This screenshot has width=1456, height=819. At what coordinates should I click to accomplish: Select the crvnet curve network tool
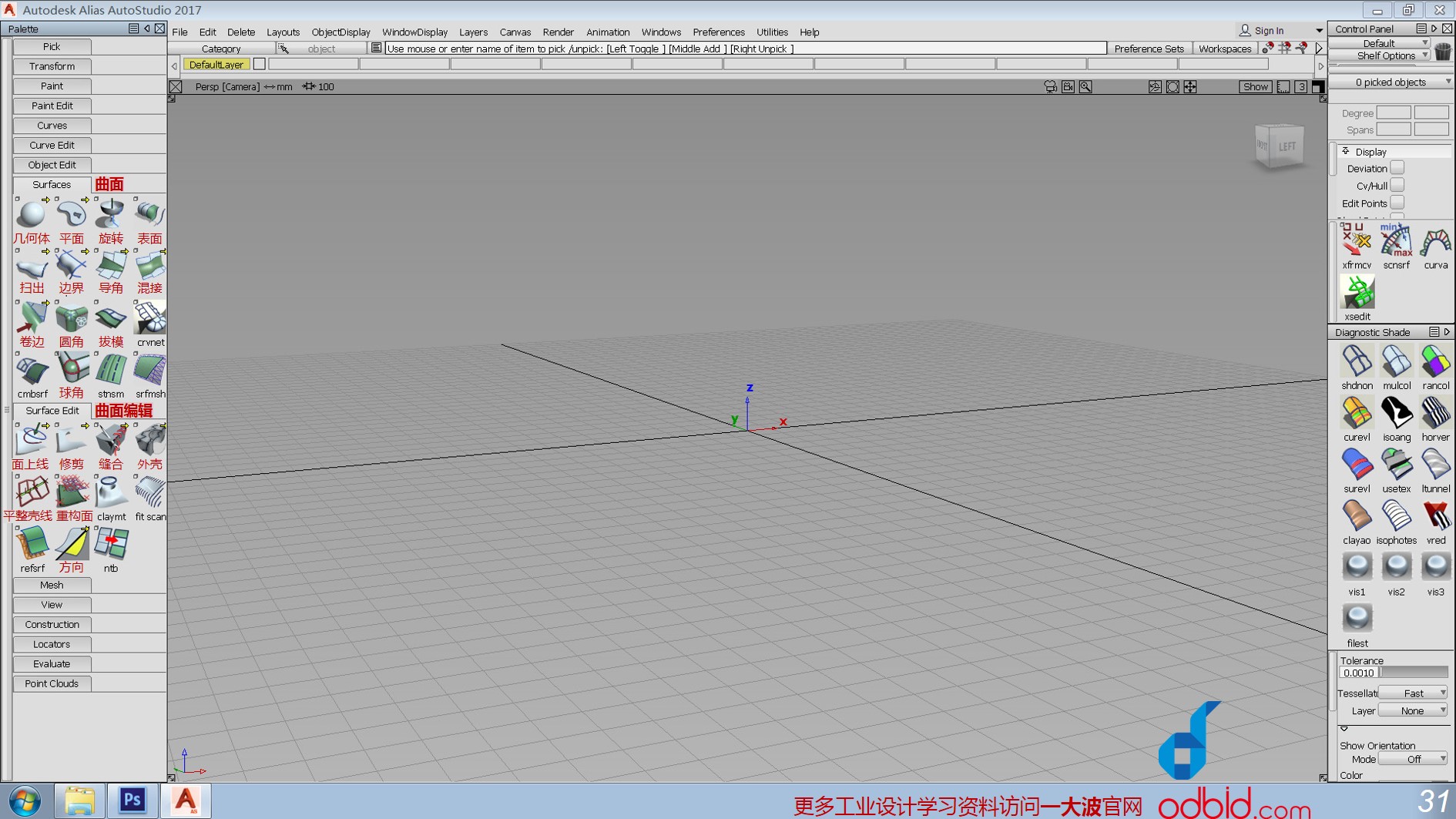pyautogui.click(x=149, y=317)
